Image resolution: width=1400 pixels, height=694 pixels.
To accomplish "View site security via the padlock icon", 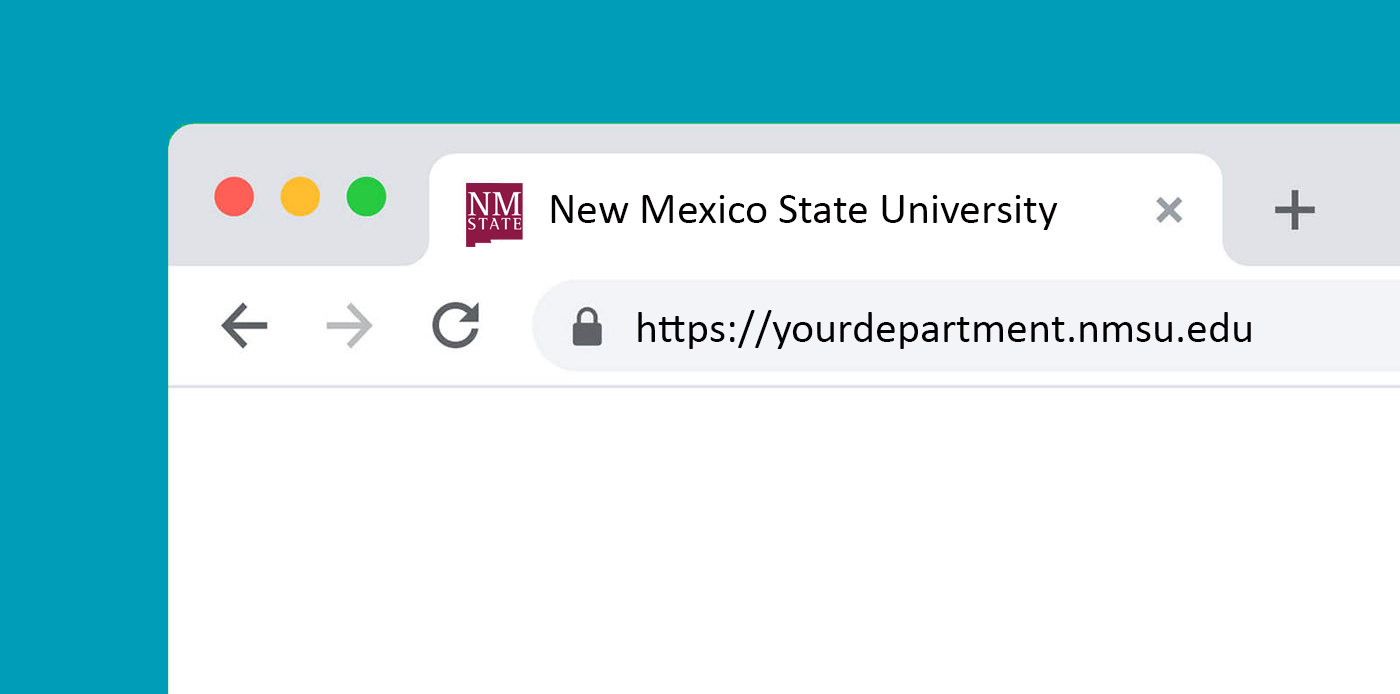I will tap(587, 326).
